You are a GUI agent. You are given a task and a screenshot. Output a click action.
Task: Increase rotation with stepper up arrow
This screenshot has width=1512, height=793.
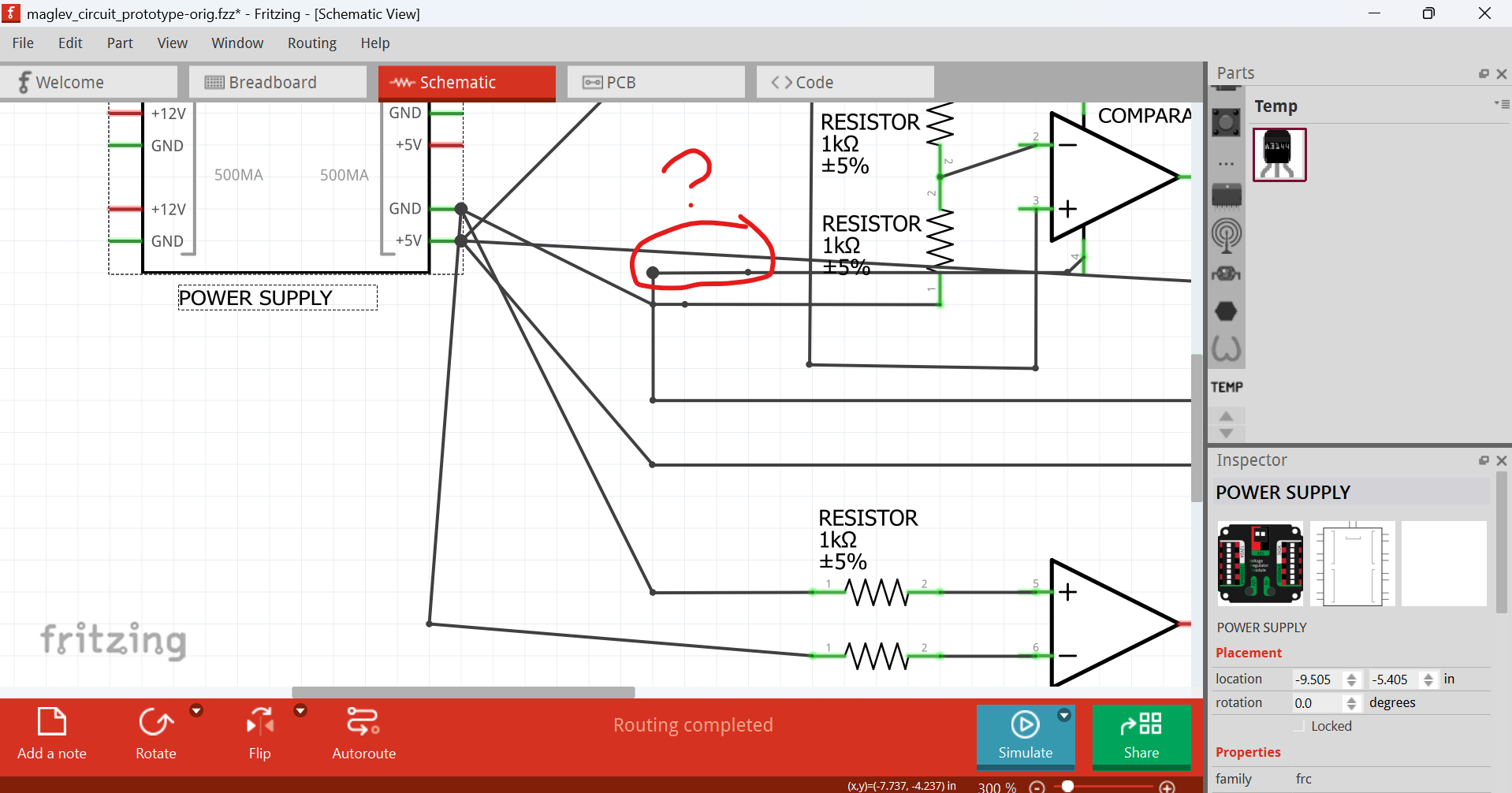pyautogui.click(x=1352, y=699)
